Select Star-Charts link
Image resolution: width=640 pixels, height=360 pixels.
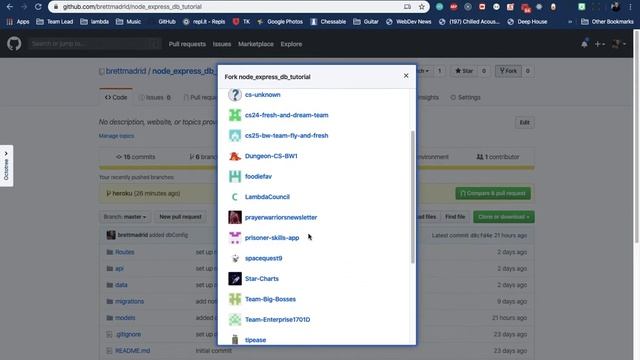click(x=262, y=278)
